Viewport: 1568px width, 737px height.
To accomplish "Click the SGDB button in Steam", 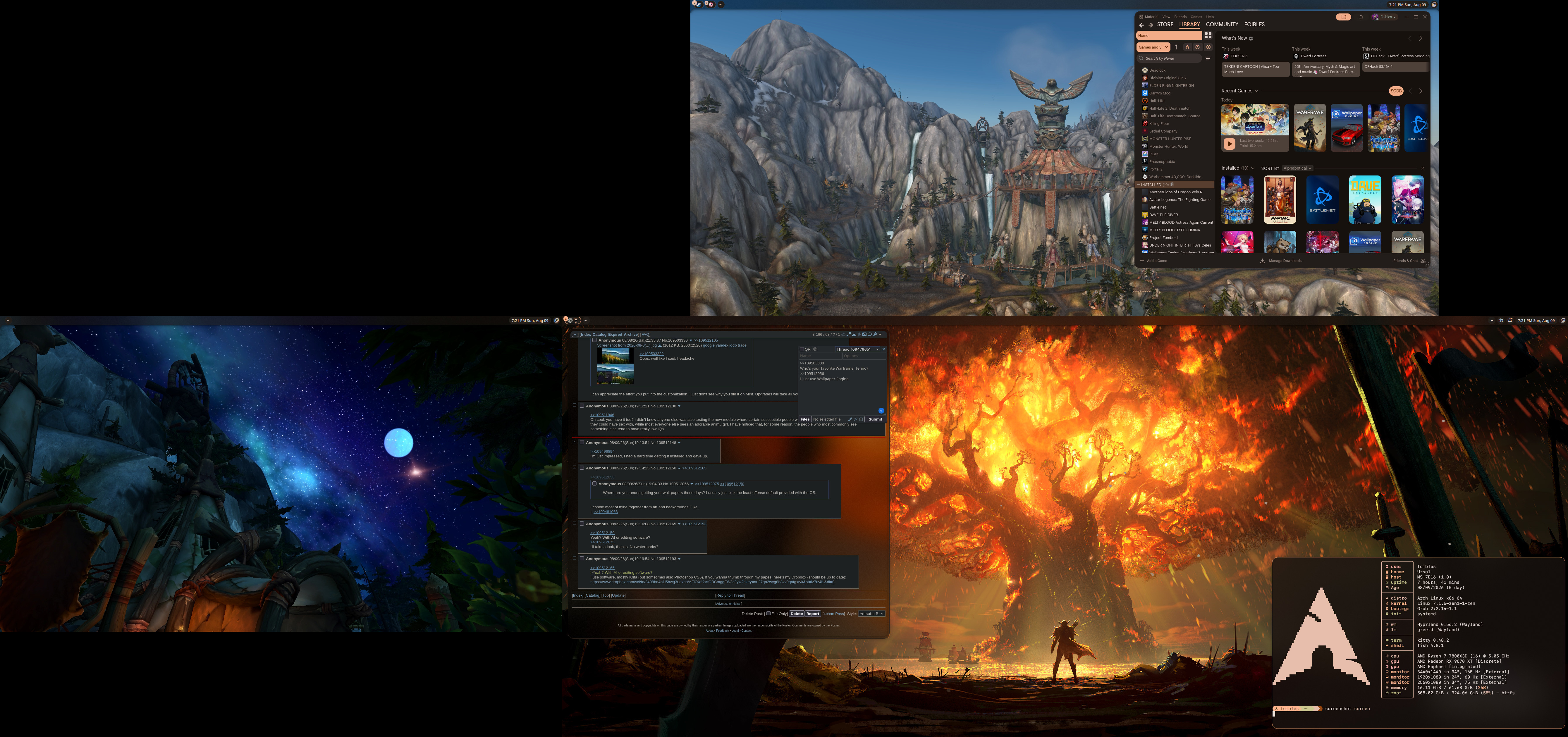I will pyautogui.click(x=1396, y=91).
